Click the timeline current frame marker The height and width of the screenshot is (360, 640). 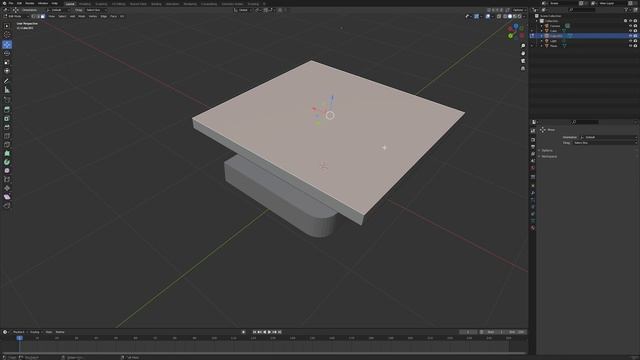click(x=19, y=338)
